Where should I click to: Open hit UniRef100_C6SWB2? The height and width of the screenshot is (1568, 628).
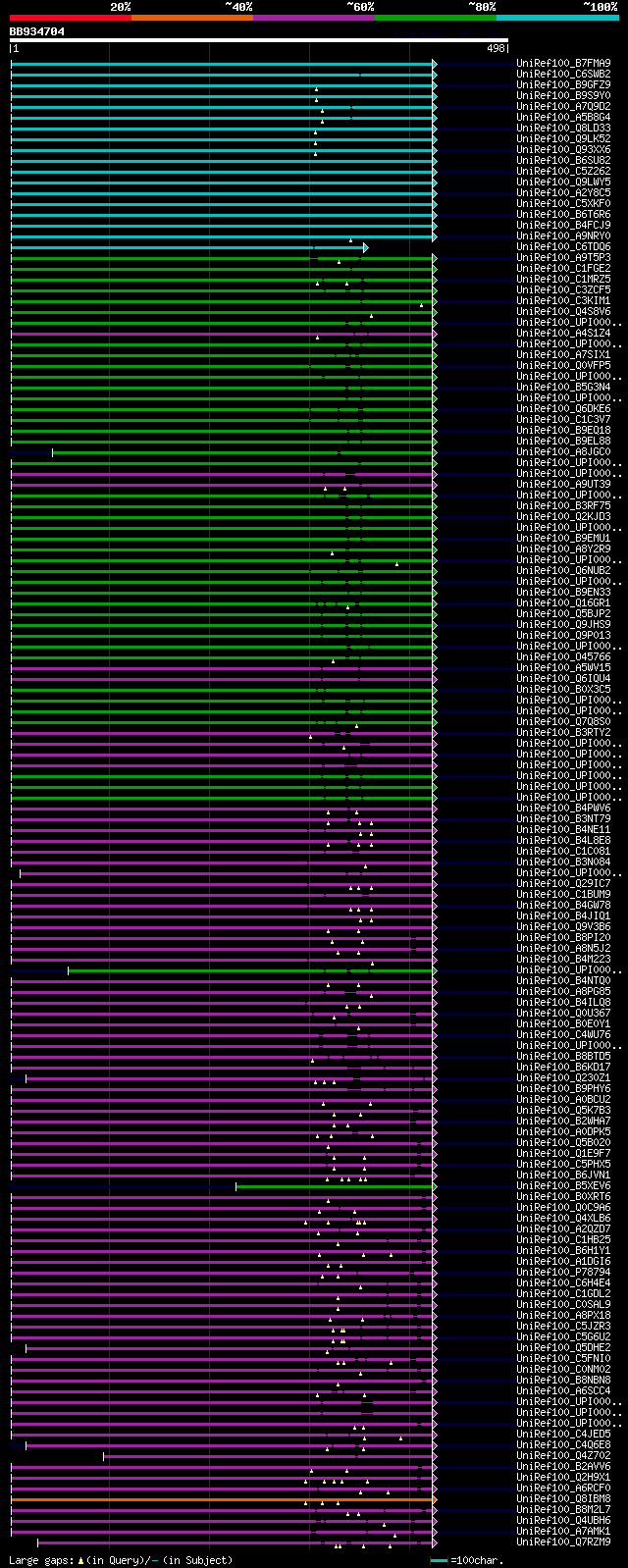click(563, 75)
